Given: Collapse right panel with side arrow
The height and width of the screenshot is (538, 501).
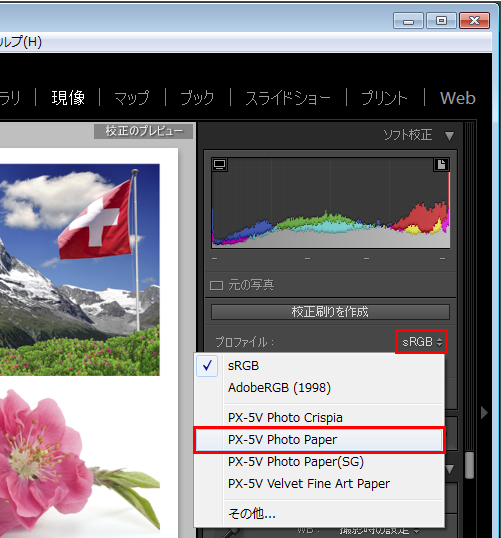Looking at the screenshot, I should 484,412.
